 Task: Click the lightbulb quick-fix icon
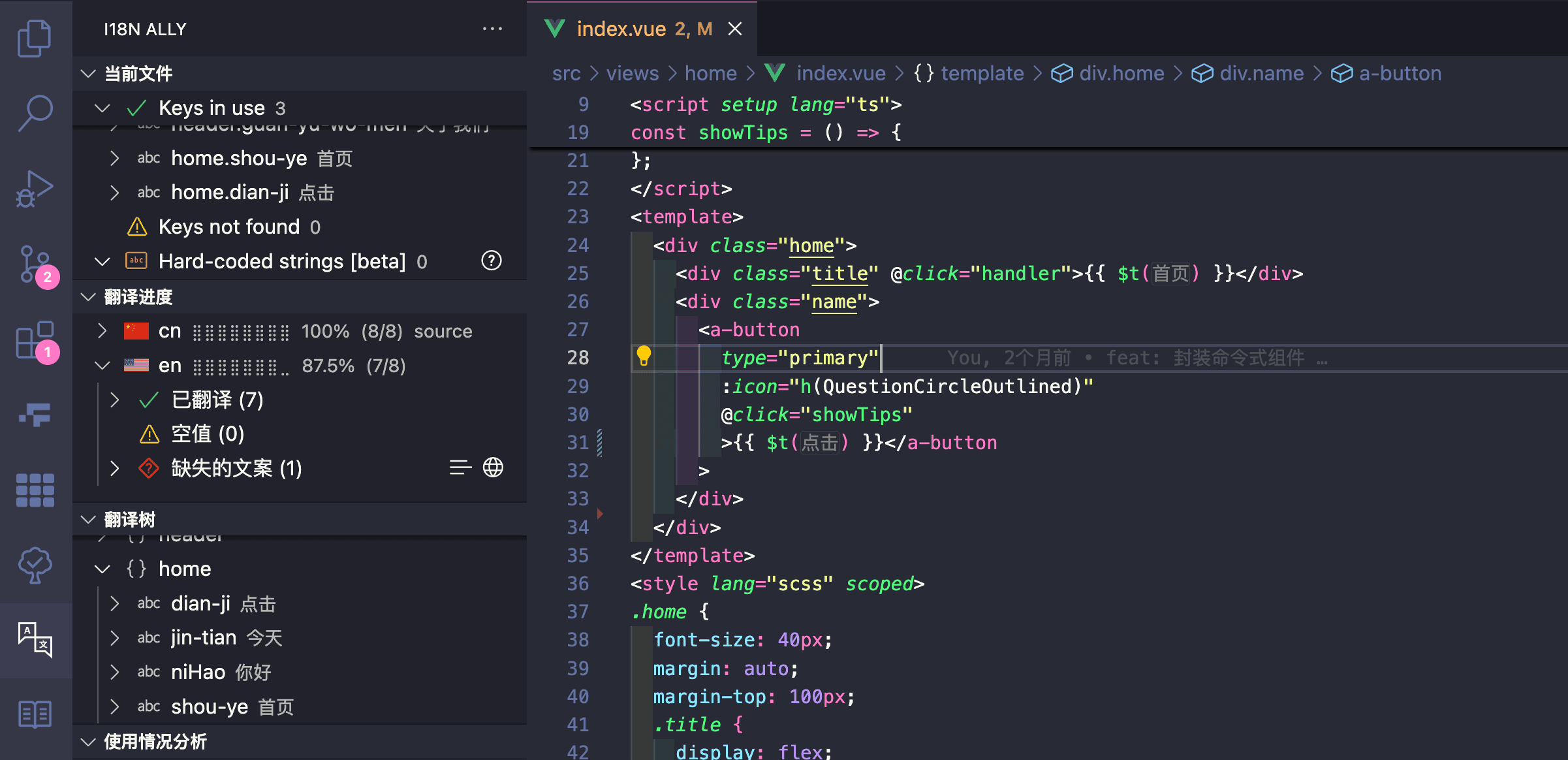(644, 356)
